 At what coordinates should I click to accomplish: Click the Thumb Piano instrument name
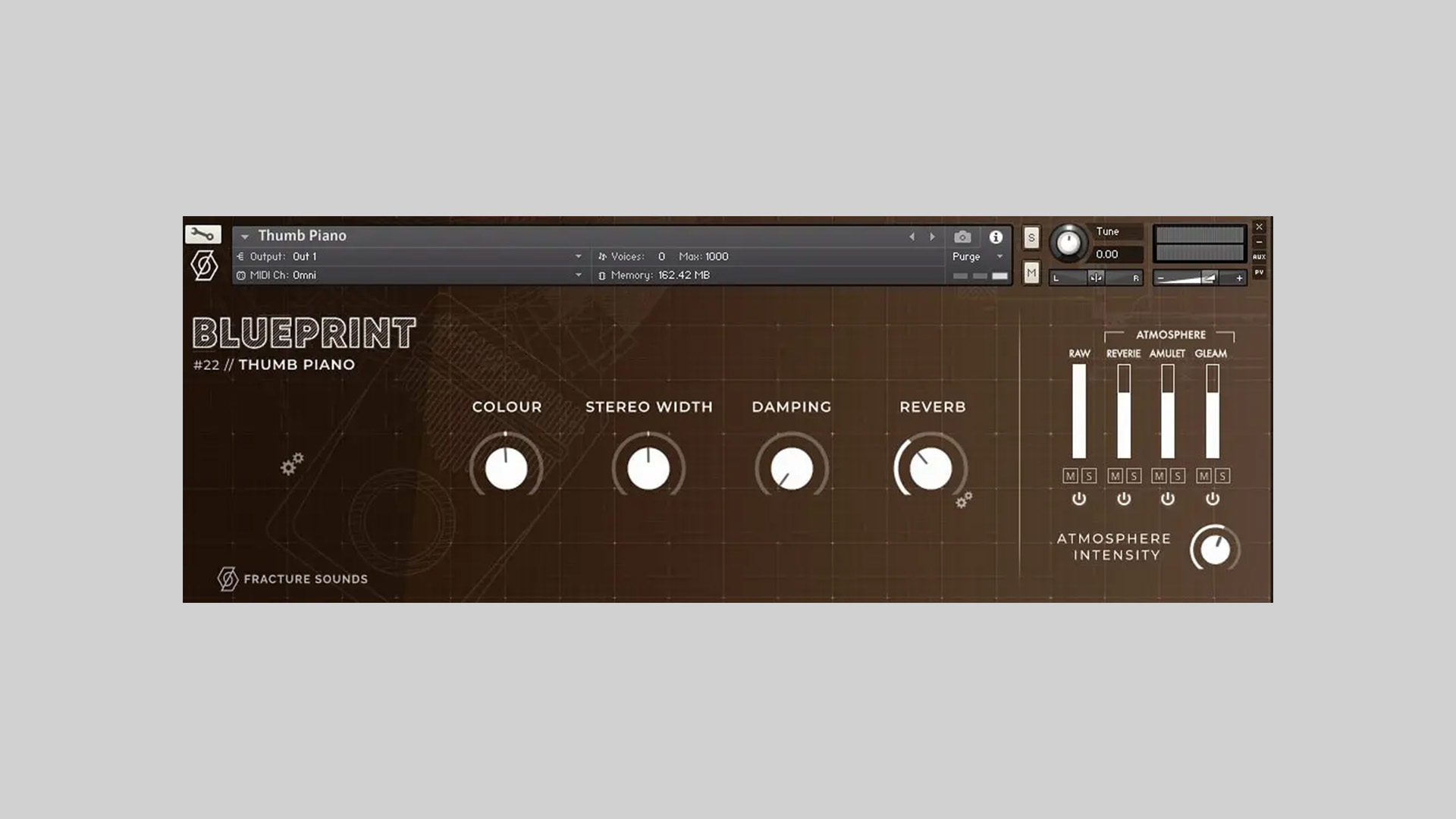coord(302,236)
